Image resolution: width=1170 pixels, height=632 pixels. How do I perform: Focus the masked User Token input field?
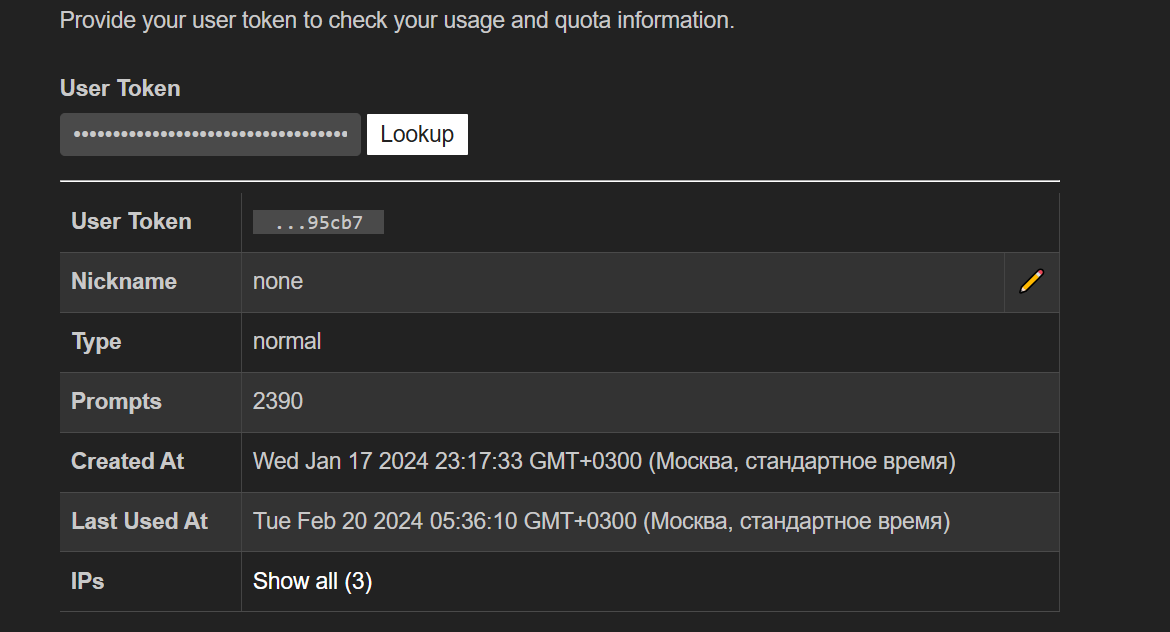[210, 135]
